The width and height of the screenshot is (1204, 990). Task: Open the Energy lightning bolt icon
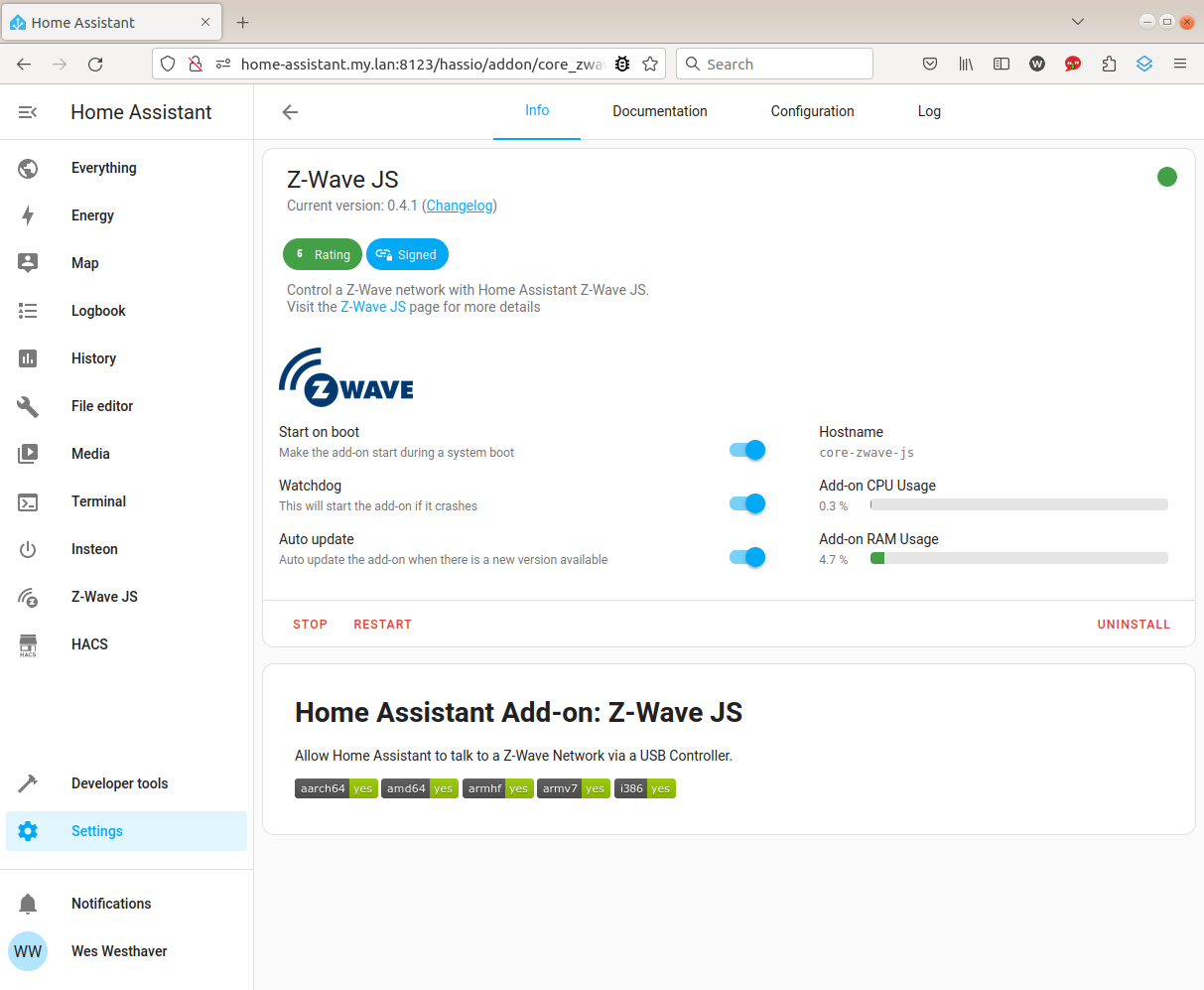click(x=28, y=215)
